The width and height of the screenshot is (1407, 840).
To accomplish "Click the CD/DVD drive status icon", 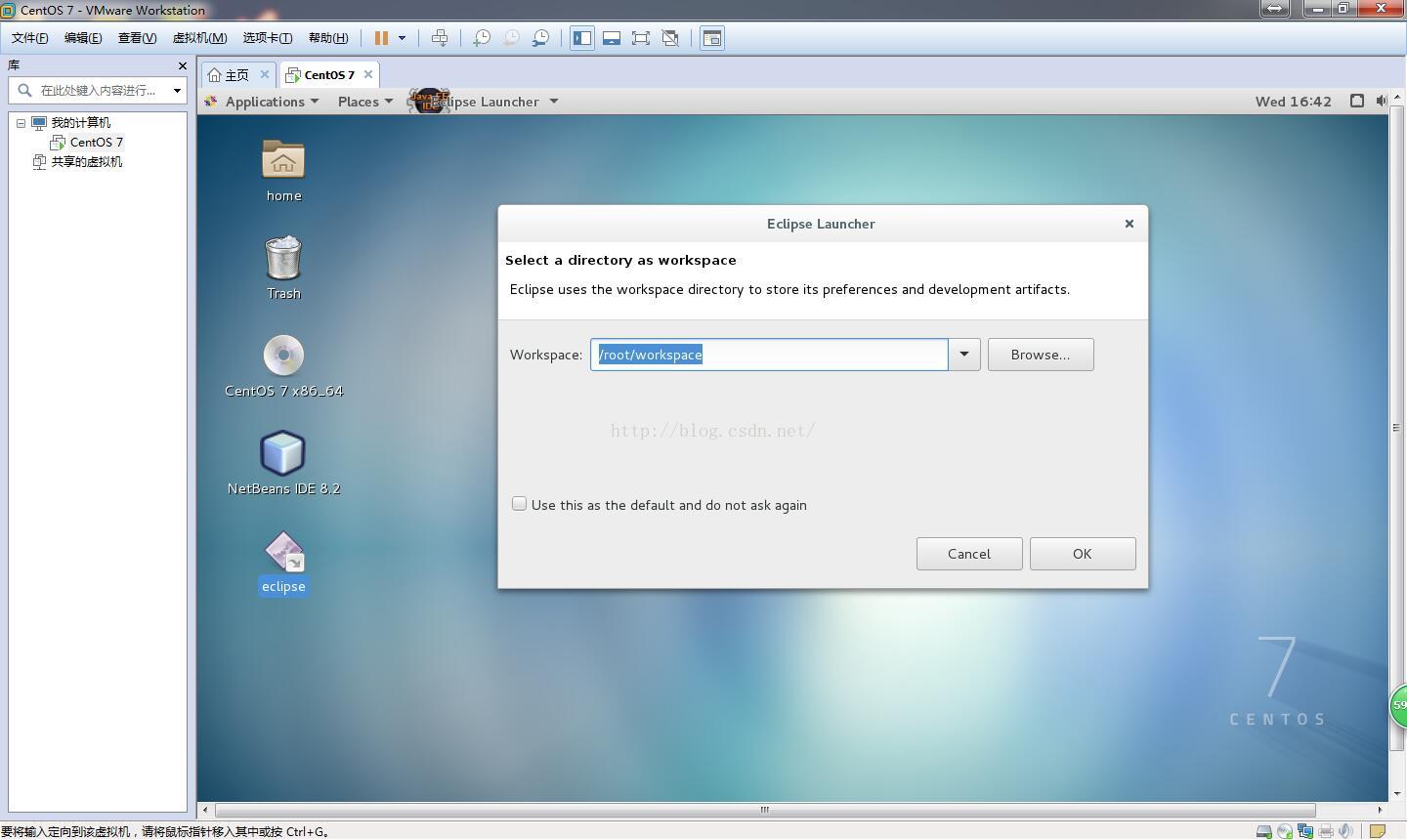I will 1284,831.
